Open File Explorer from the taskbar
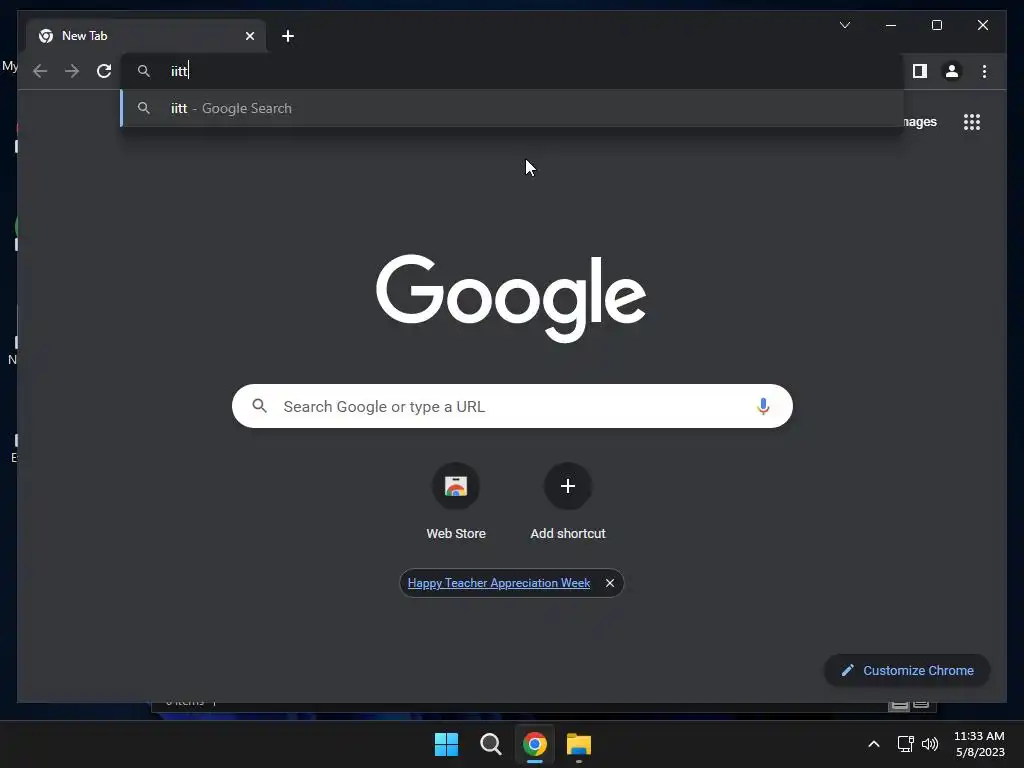 (579, 744)
